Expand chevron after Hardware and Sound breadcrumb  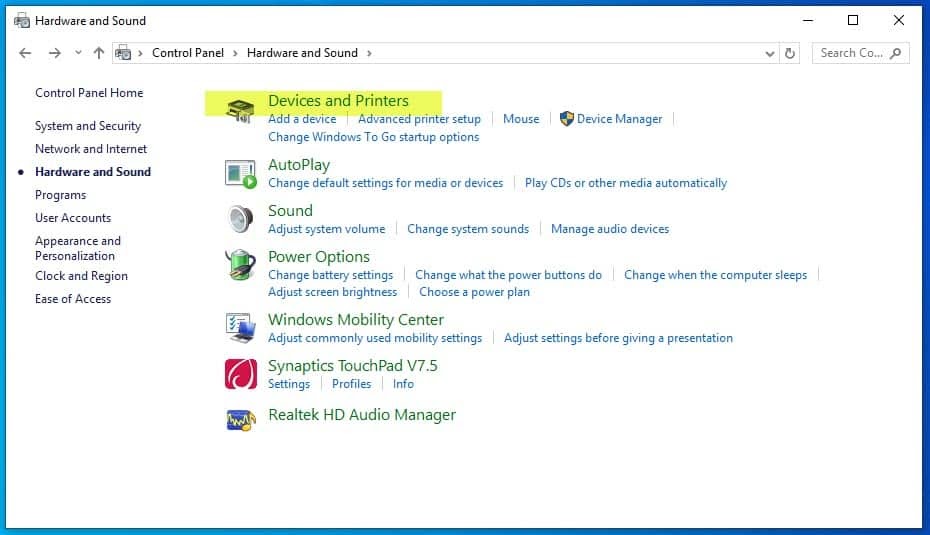coord(369,53)
